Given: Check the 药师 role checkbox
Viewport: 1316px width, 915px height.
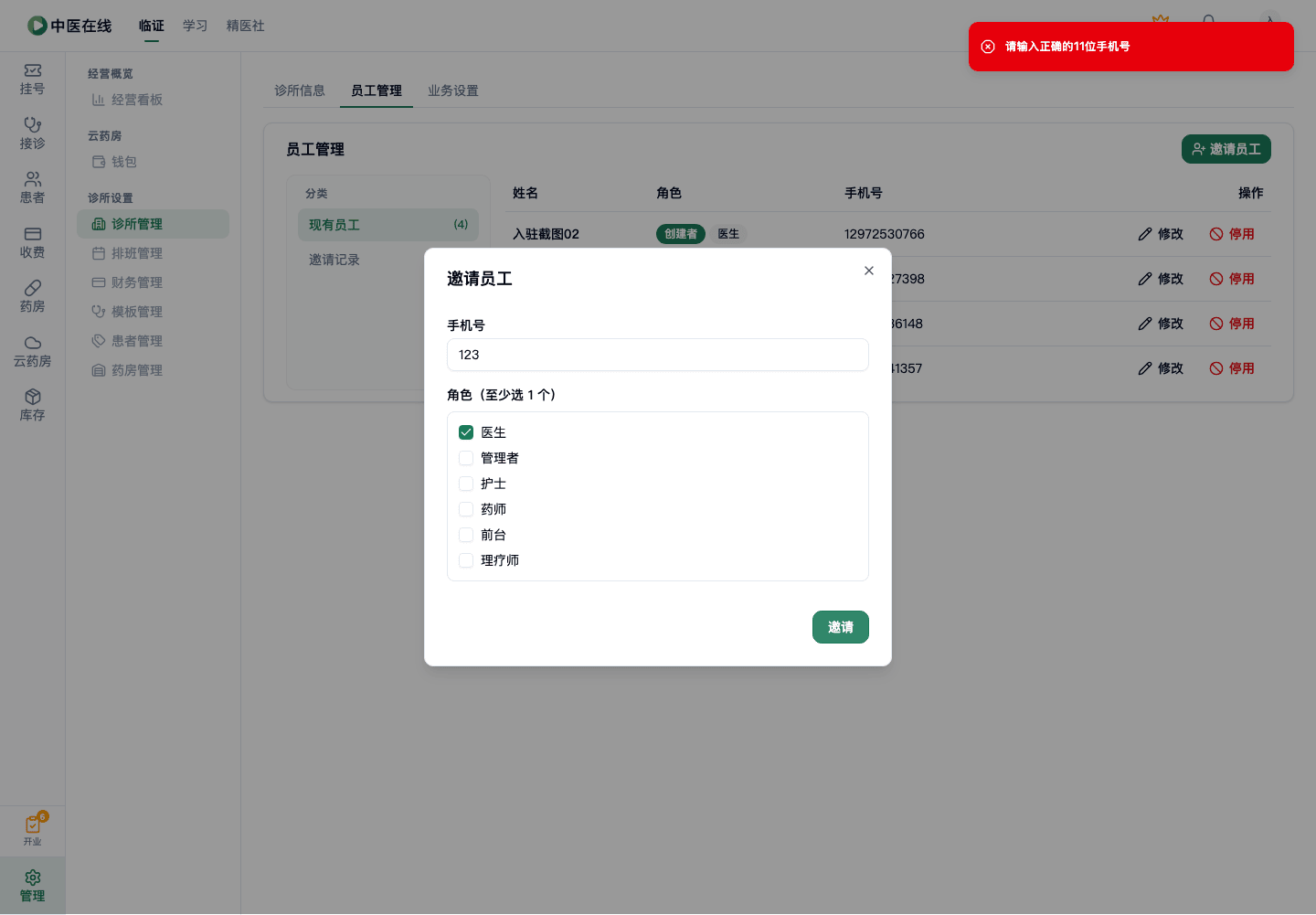Looking at the screenshot, I should (x=466, y=509).
